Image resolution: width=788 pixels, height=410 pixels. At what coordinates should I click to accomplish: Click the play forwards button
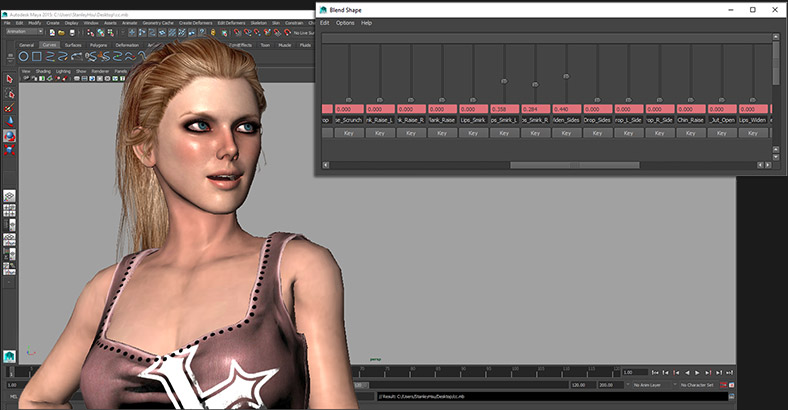point(698,373)
